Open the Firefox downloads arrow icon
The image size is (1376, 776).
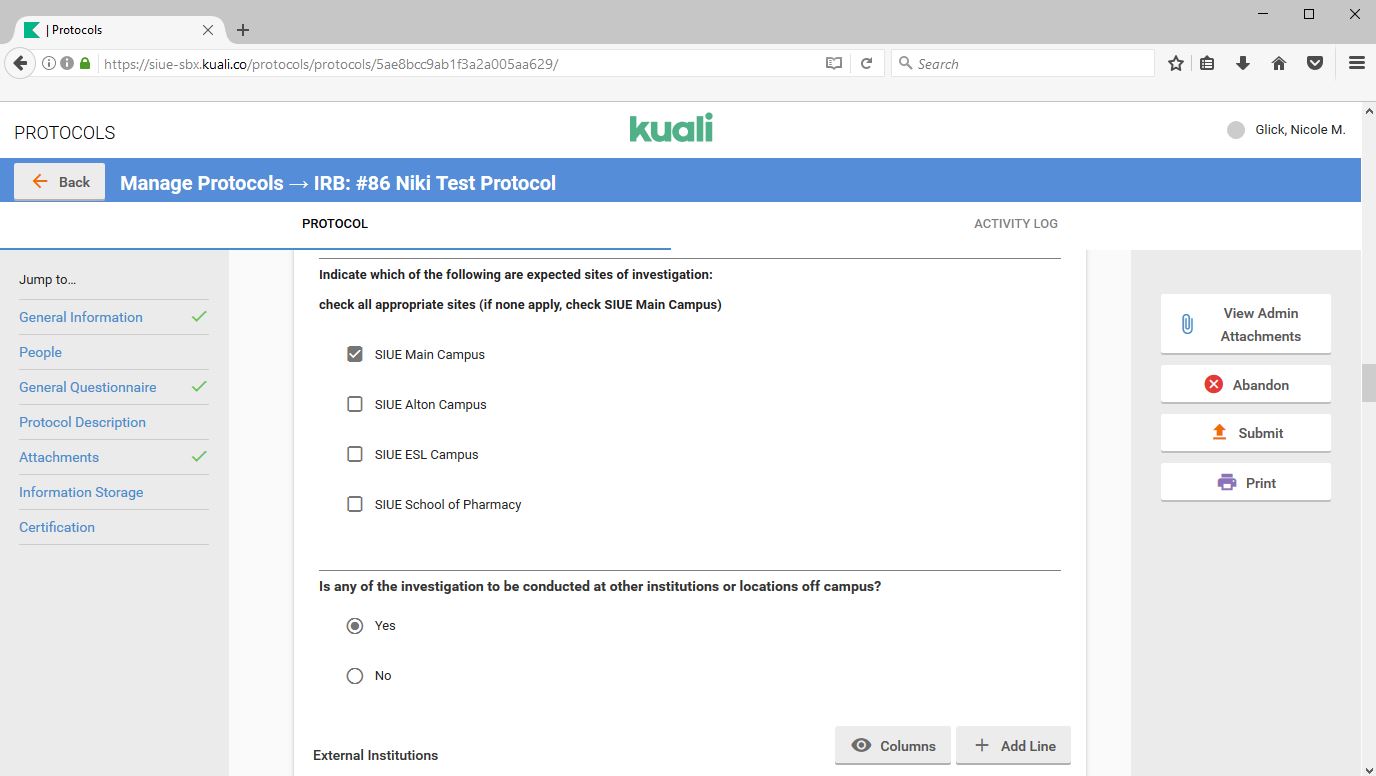pos(1243,63)
